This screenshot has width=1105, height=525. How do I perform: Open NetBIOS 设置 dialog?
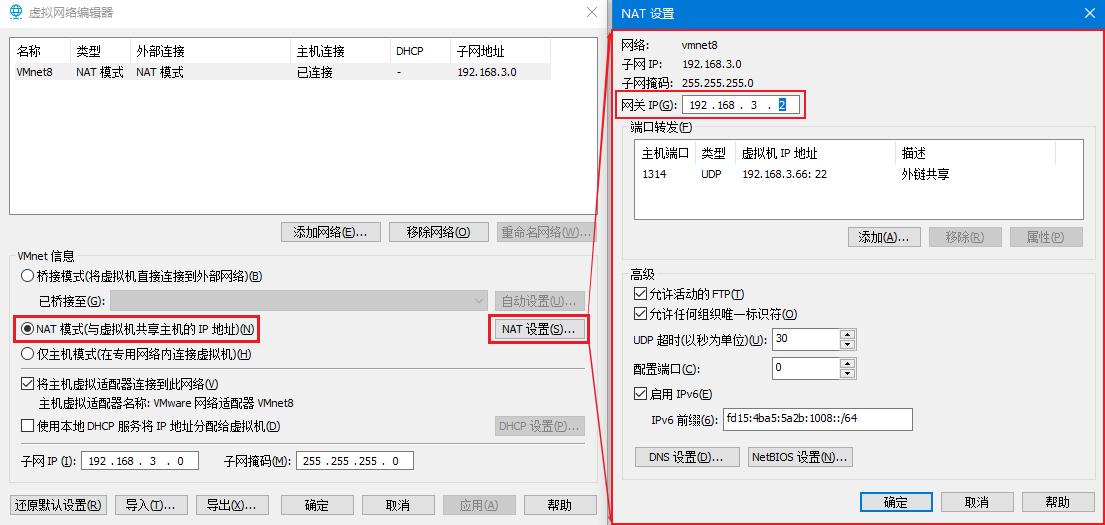[x=800, y=457]
